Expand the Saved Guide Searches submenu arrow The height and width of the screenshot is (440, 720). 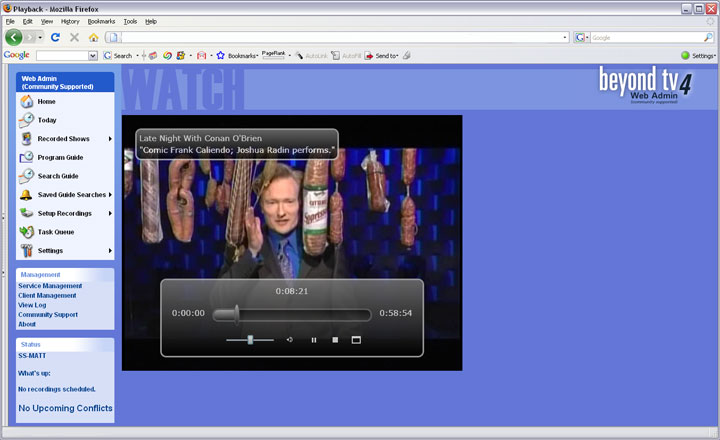coord(110,195)
